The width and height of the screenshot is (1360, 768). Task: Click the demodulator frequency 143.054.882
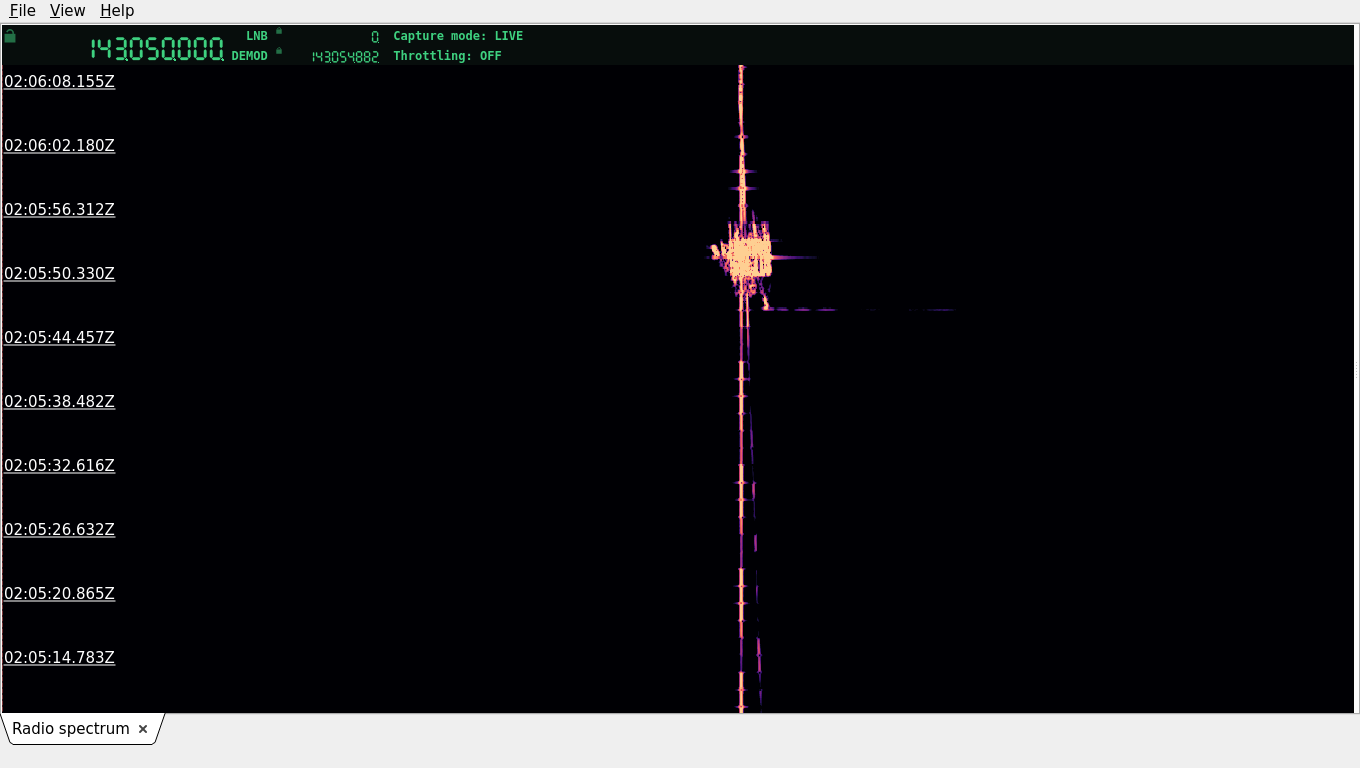345,57
